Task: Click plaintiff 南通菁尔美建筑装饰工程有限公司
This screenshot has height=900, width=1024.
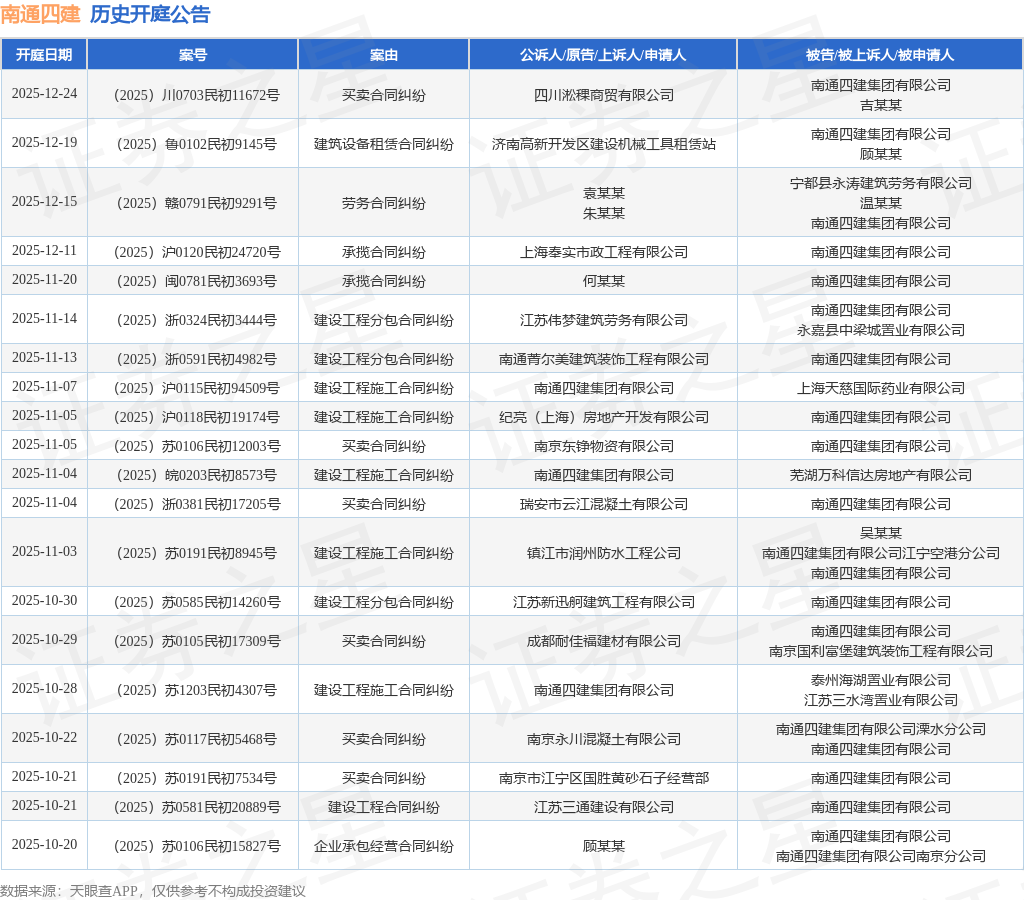Action: (603, 359)
